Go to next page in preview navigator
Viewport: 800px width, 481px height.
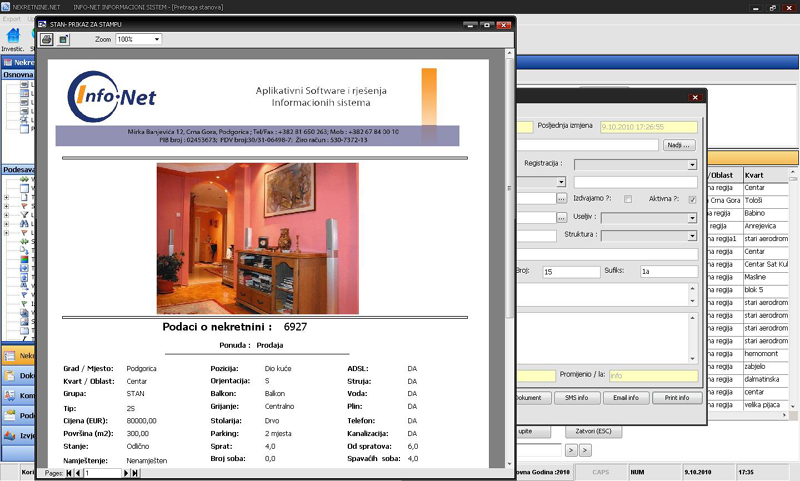click(126, 473)
